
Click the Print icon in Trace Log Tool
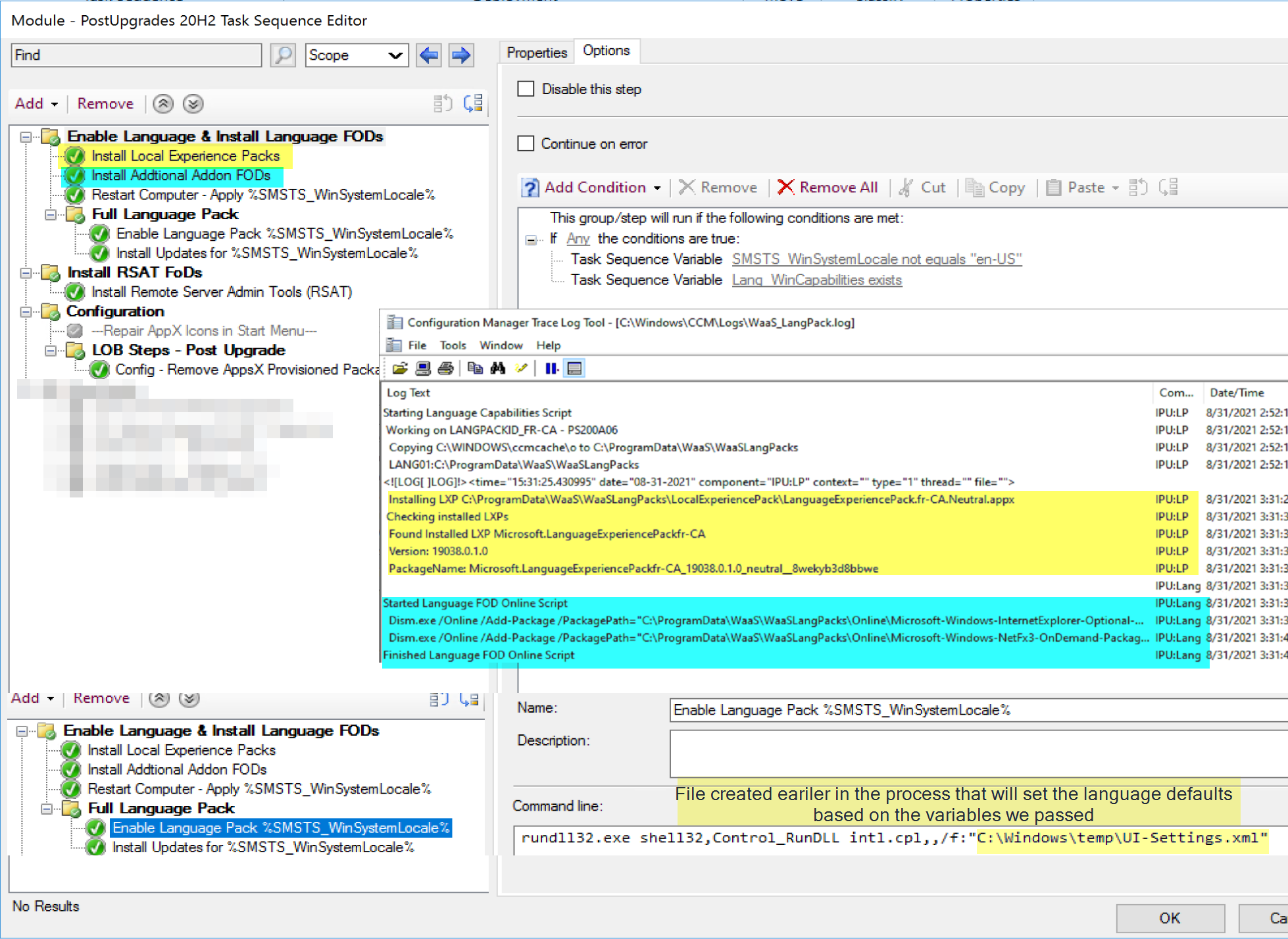coord(445,368)
